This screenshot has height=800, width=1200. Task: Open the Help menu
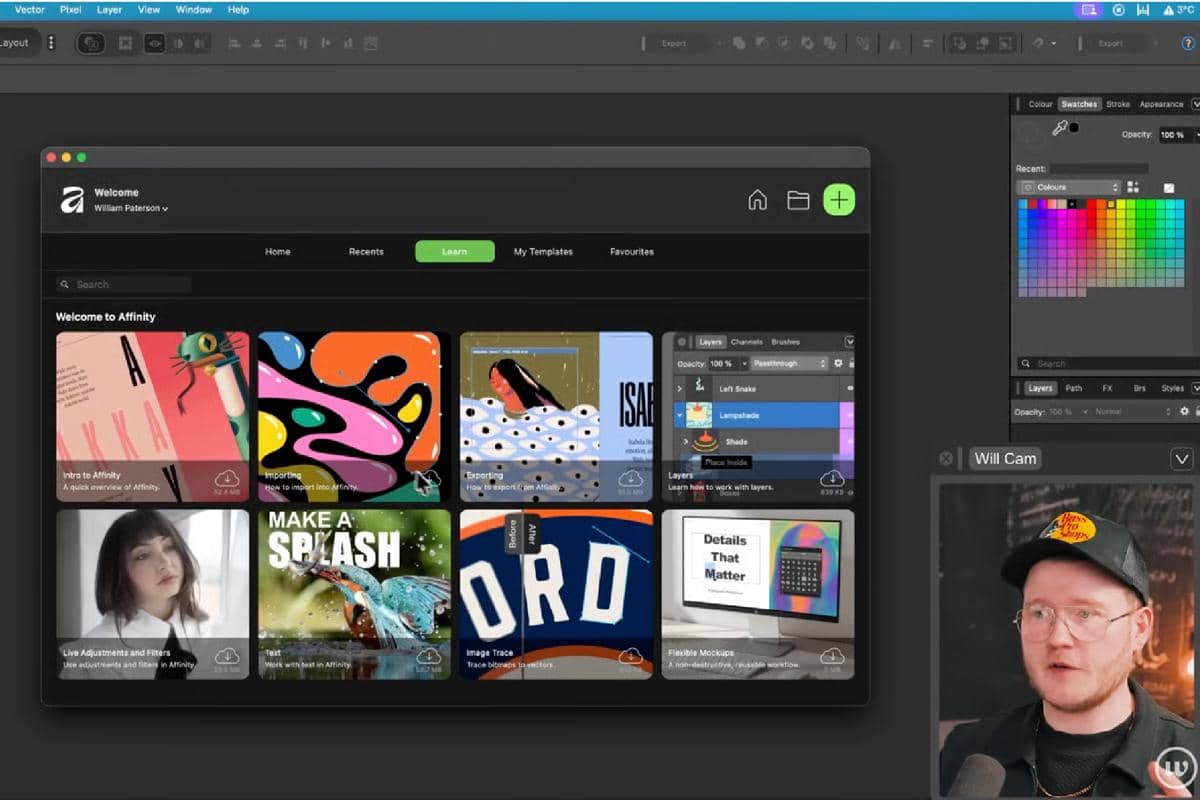click(x=238, y=9)
